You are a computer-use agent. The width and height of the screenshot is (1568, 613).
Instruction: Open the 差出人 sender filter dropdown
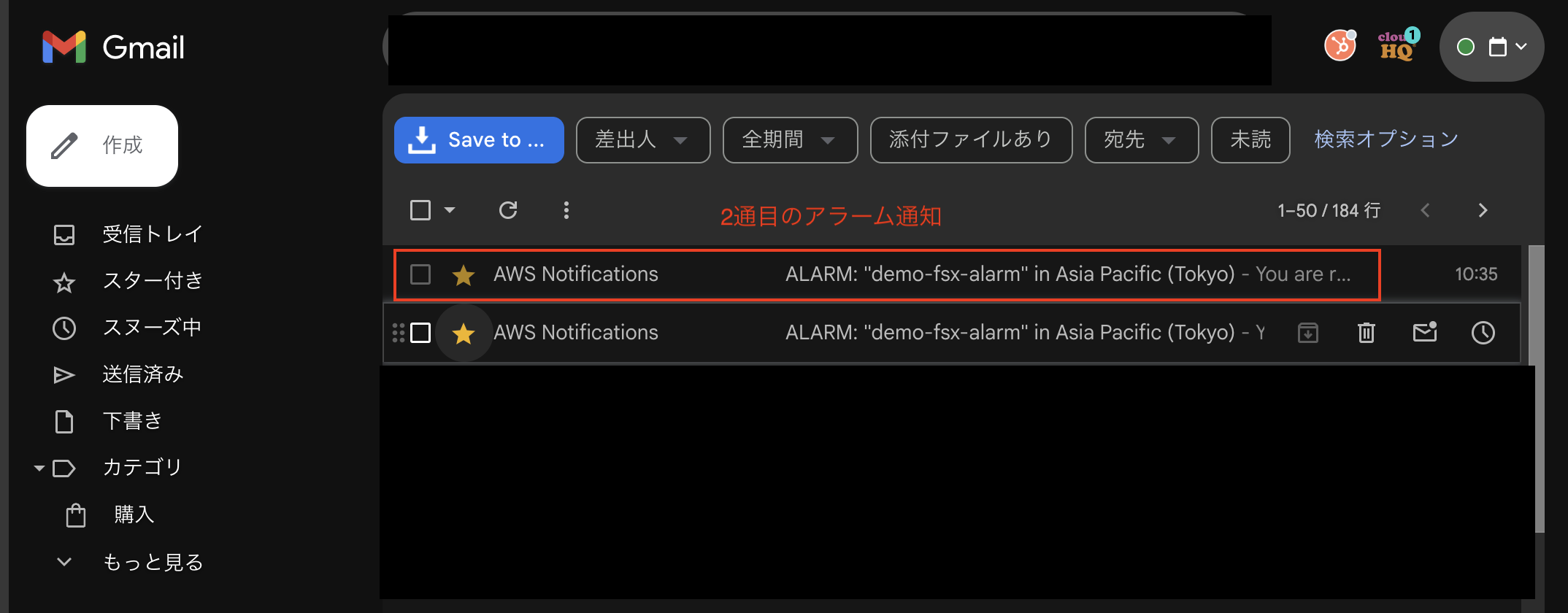(x=643, y=140)
